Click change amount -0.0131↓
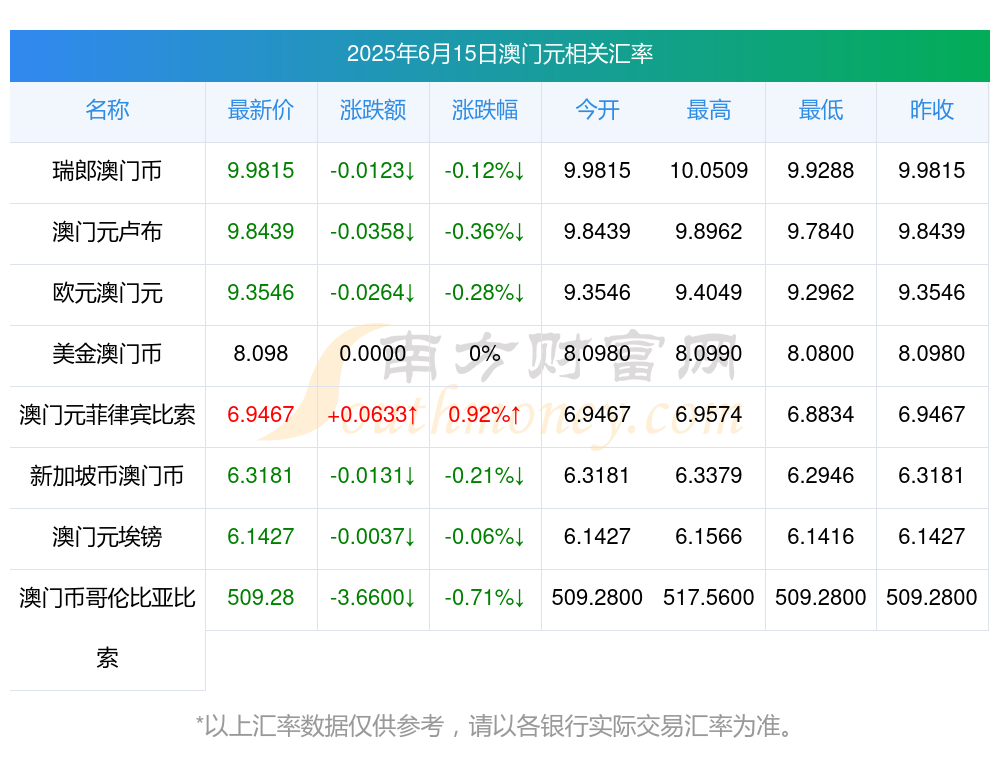The width and height of the screenshot is (1000, 757). 372,475
